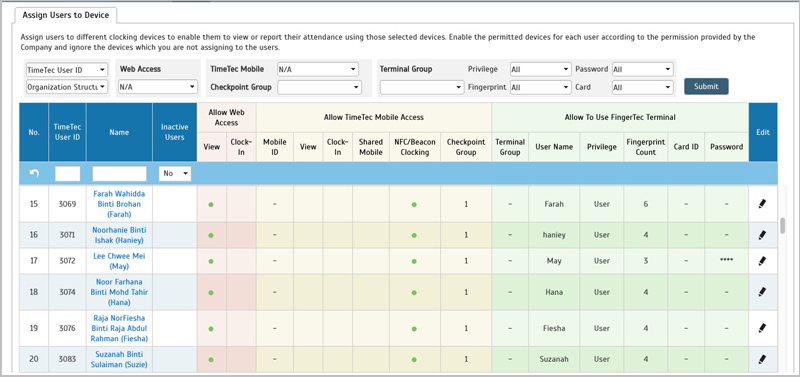
Task: Click the edit pencil for Suzanah Binti Sulaiman
Action: (x=762, y=359)
